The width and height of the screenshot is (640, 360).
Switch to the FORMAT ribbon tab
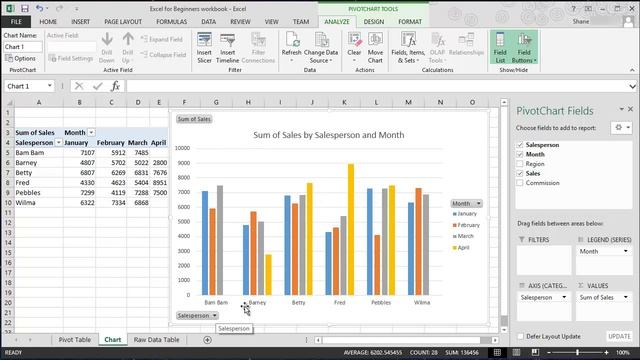pyautogui.click(x=410, y=22)
